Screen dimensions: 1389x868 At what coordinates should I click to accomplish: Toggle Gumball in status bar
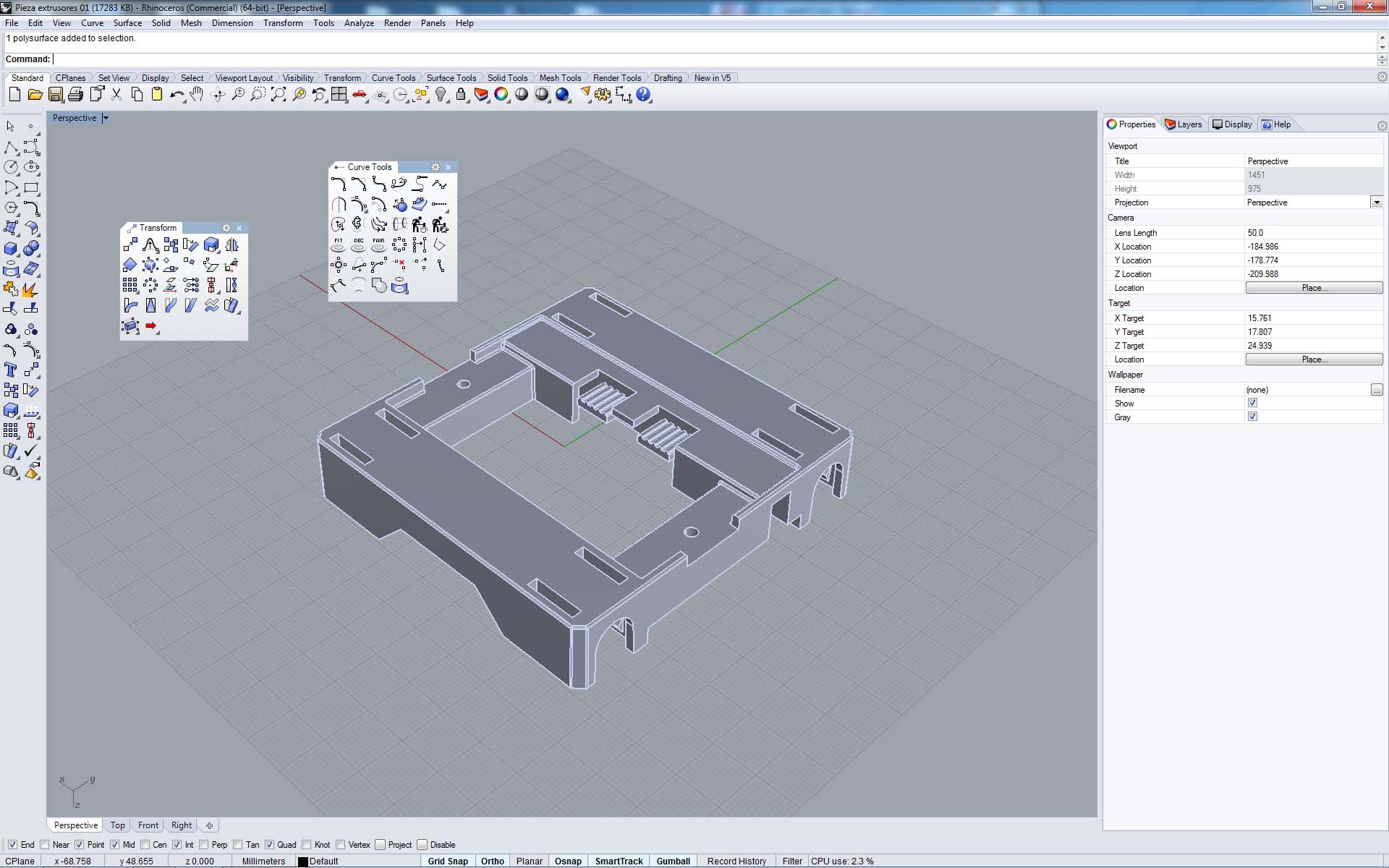673,861
